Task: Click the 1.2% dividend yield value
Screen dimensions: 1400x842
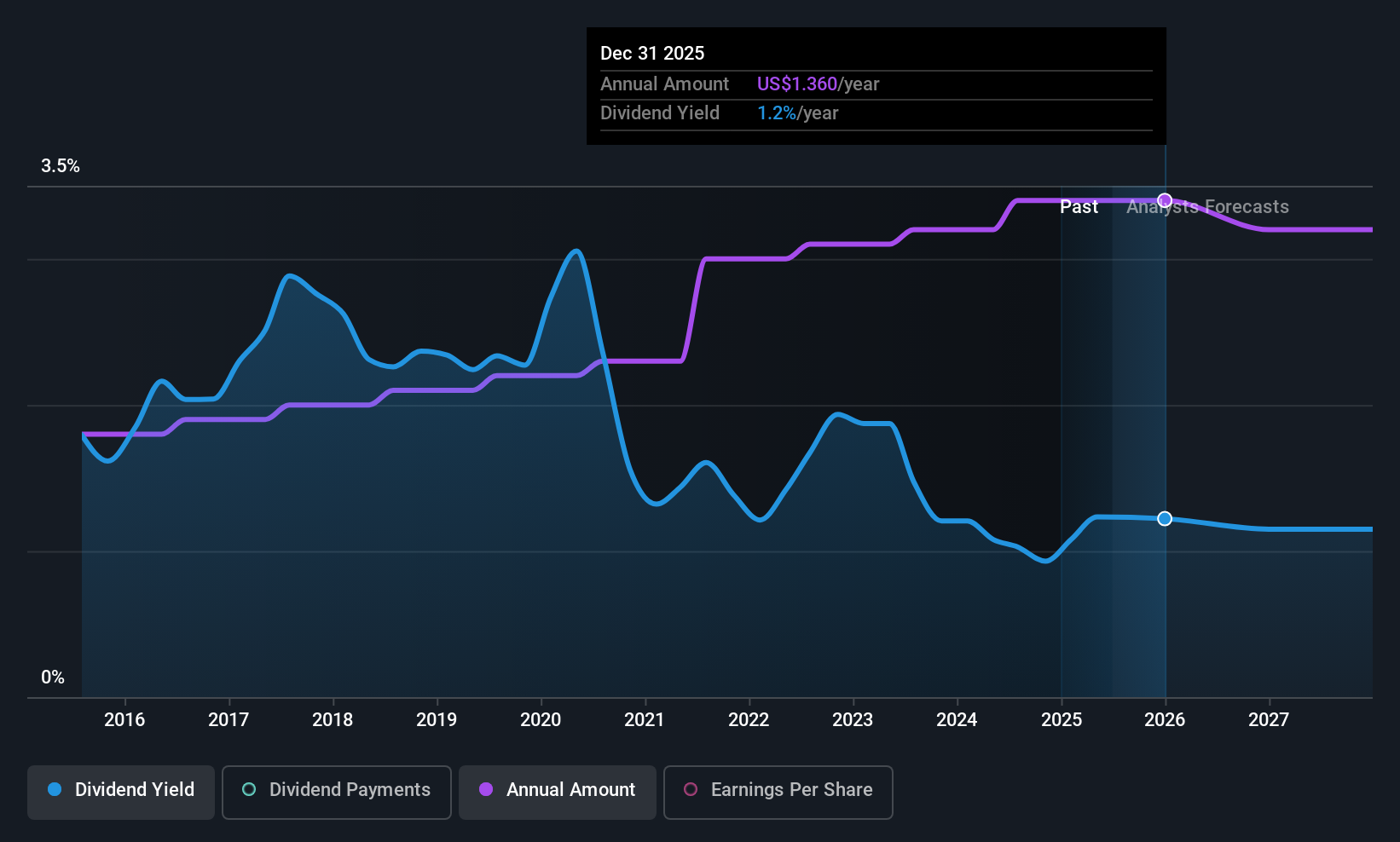Action: (x=777, y=113)
